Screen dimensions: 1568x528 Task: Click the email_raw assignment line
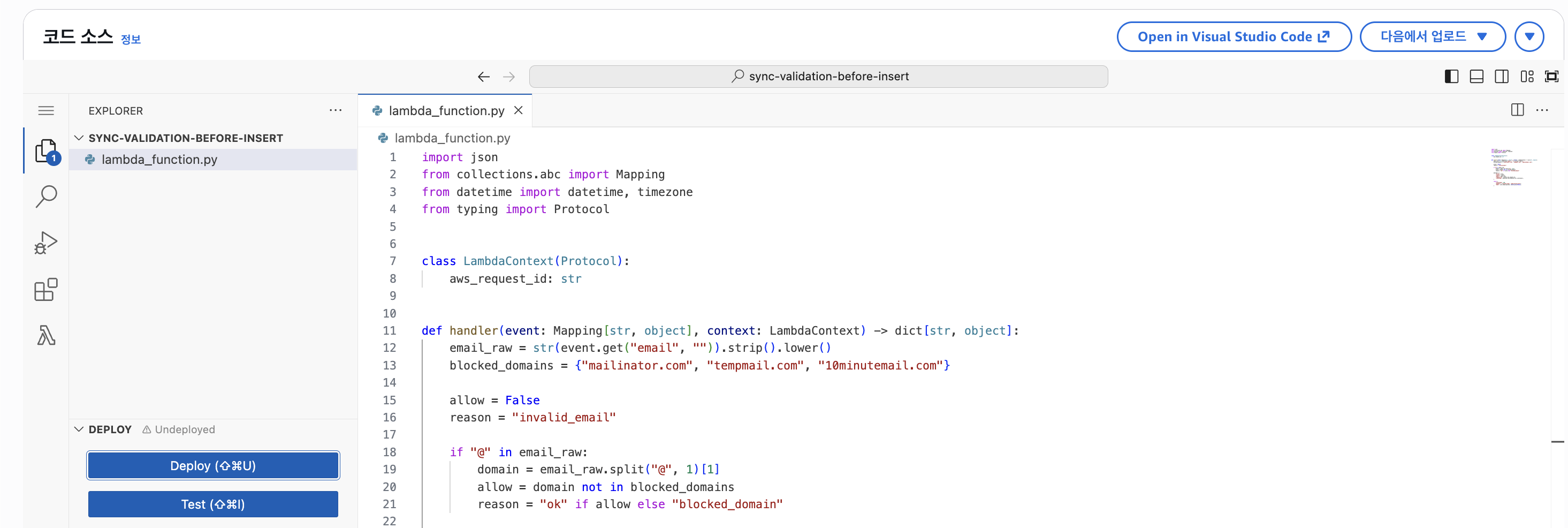coord(641,348)
